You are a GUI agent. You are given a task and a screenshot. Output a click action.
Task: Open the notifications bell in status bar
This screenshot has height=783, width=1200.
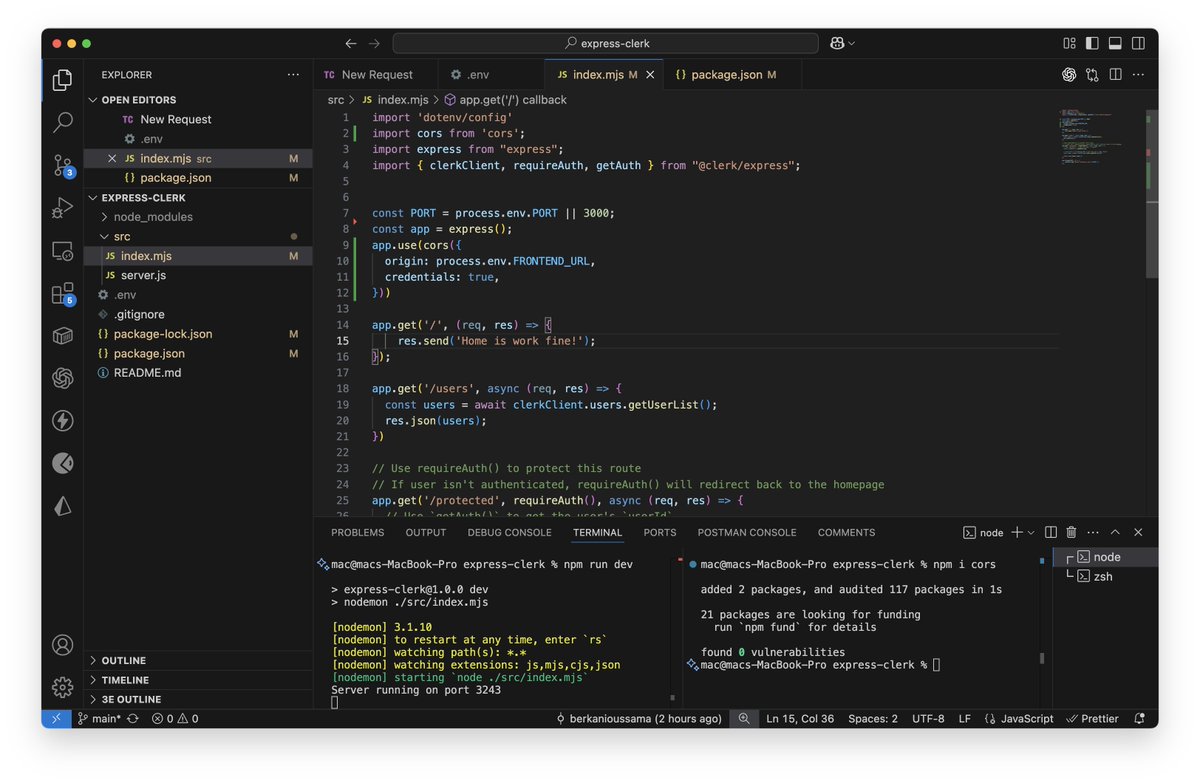(x=1140, y=719)
